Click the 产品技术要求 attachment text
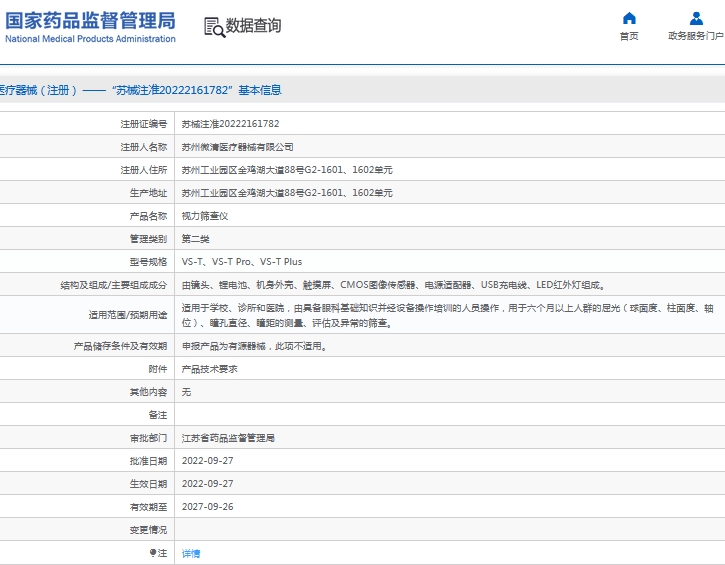This screenshot has height=565, width=725. tap(209, 369)
